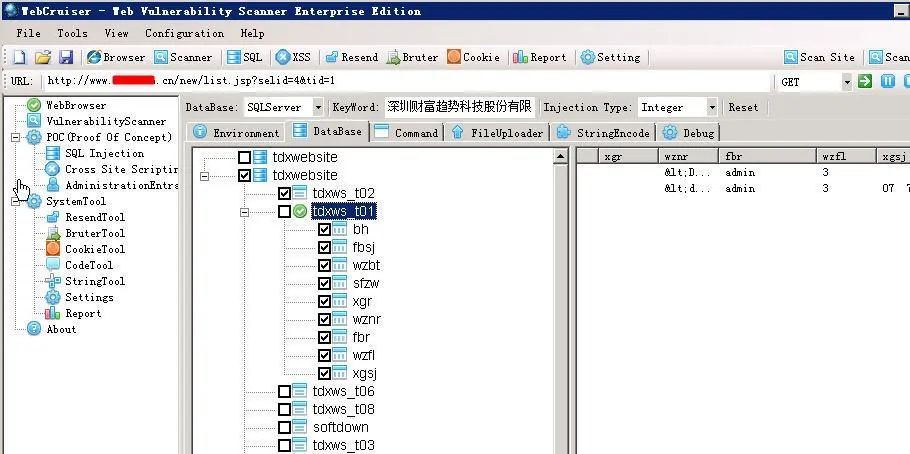This screenshot has height=454, width=910.
Task: Open the Configuration menu
Action: (185, 33)
